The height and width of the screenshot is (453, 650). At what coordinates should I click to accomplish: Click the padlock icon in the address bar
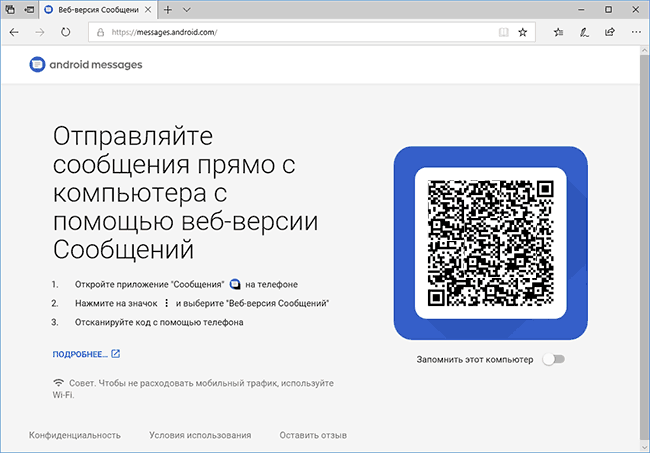100,32
